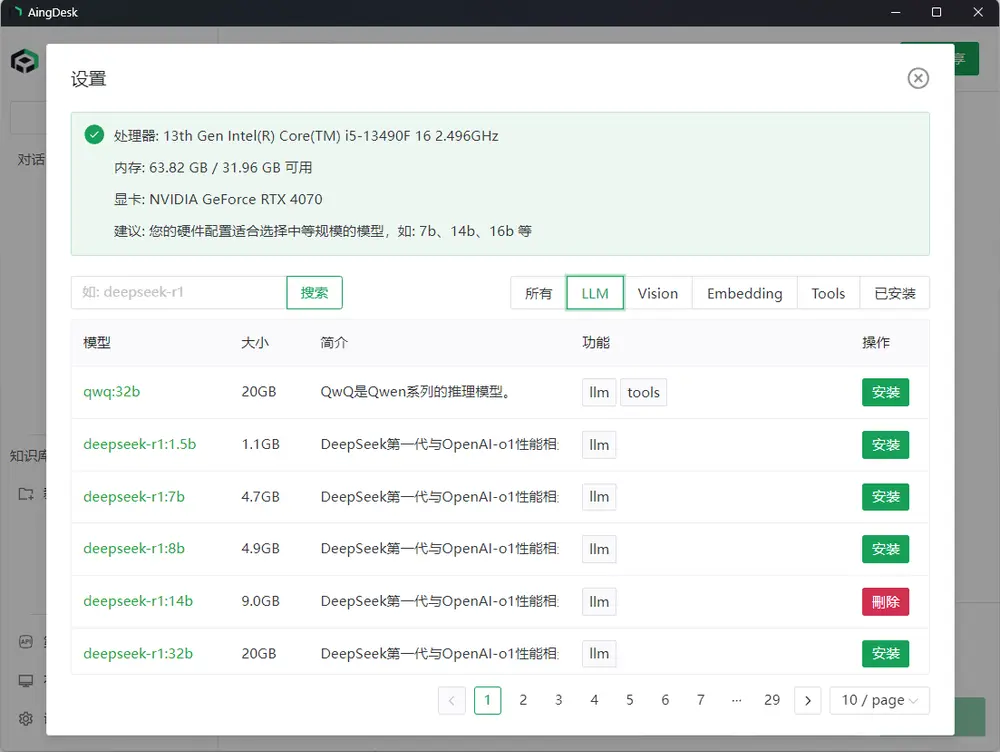The width and height of the screenshot is (1000, 752).
Task: Install the deepseek-r1:7b model
Action: [x=885, y=496]
